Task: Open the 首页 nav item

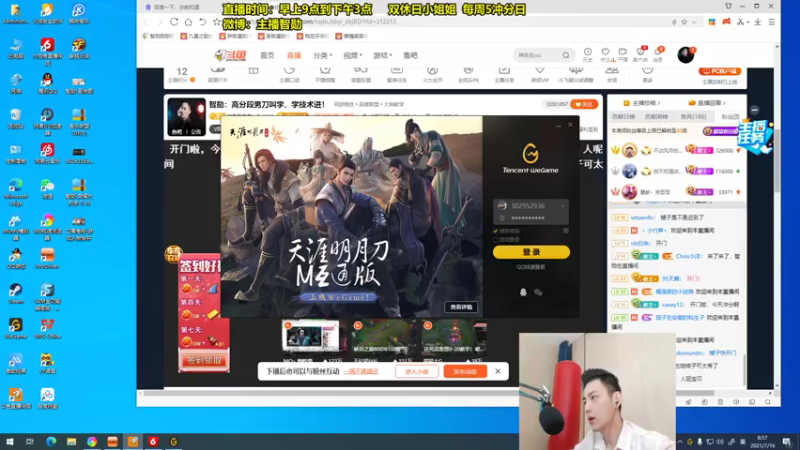Action: tap(267, 55)
